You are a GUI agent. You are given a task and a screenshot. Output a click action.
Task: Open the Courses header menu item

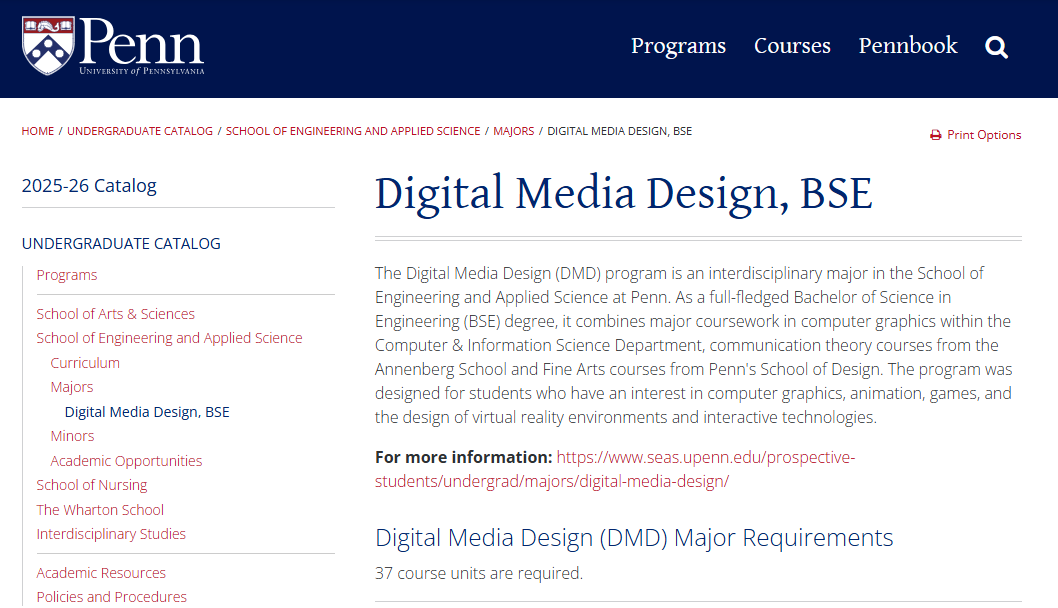point(792,46)
